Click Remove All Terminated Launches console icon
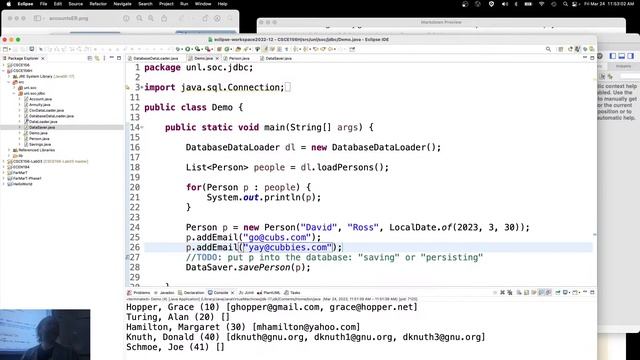The height and width of the screenshot is (360, 640). tap(510, 293)
